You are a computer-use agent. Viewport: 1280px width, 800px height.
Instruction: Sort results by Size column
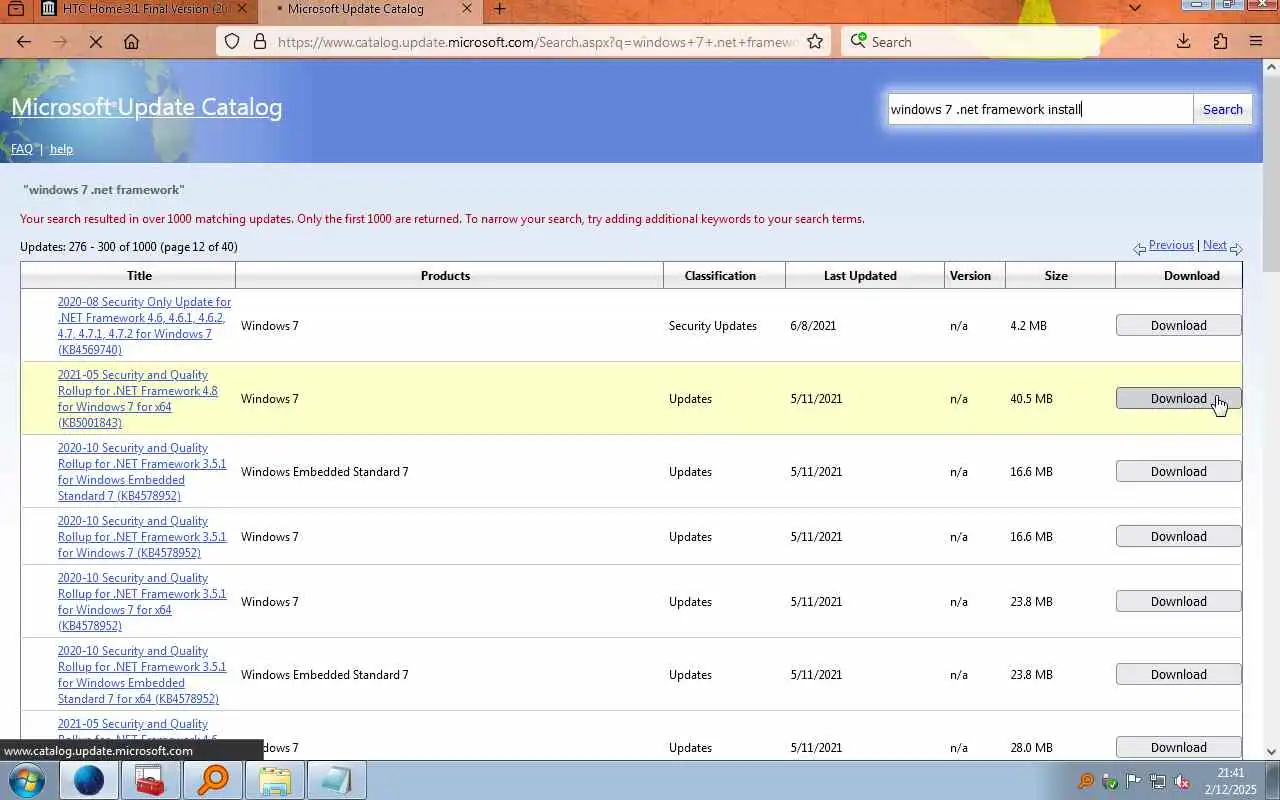click(x=1056, y=275)
